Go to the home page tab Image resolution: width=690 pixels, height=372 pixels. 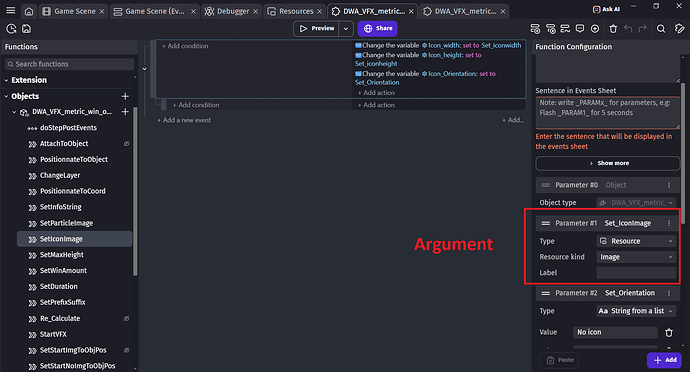pyautogui.click(x=29, y=11)
